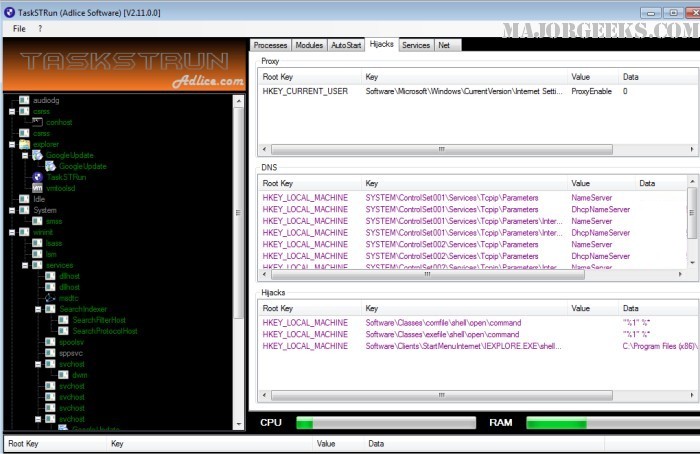Select the vmtoolsd process in tree

pos(61,188)
